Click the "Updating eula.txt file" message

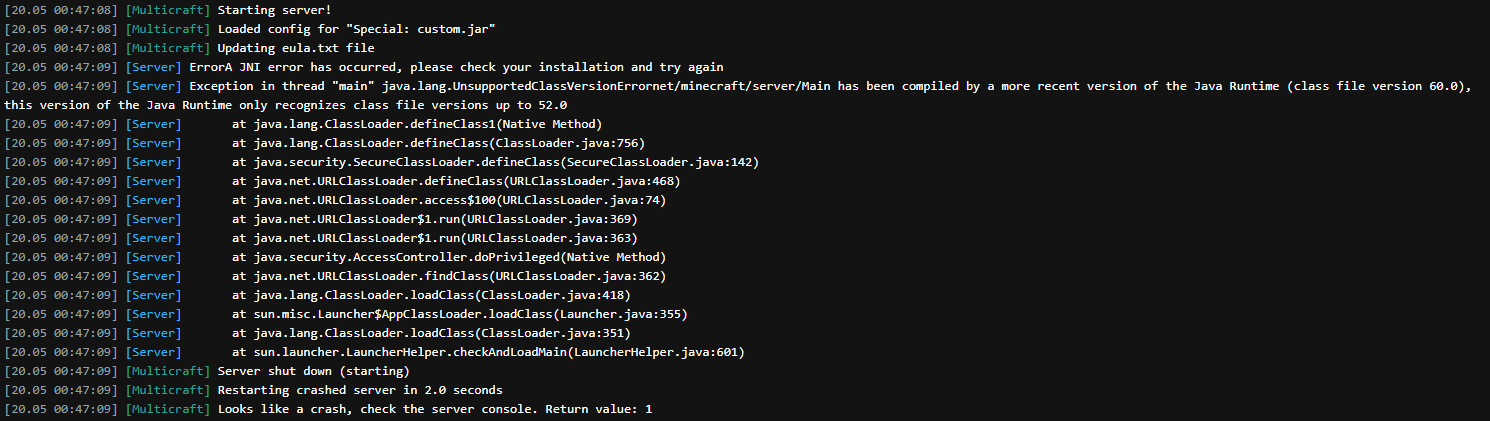tap(296, 48)
